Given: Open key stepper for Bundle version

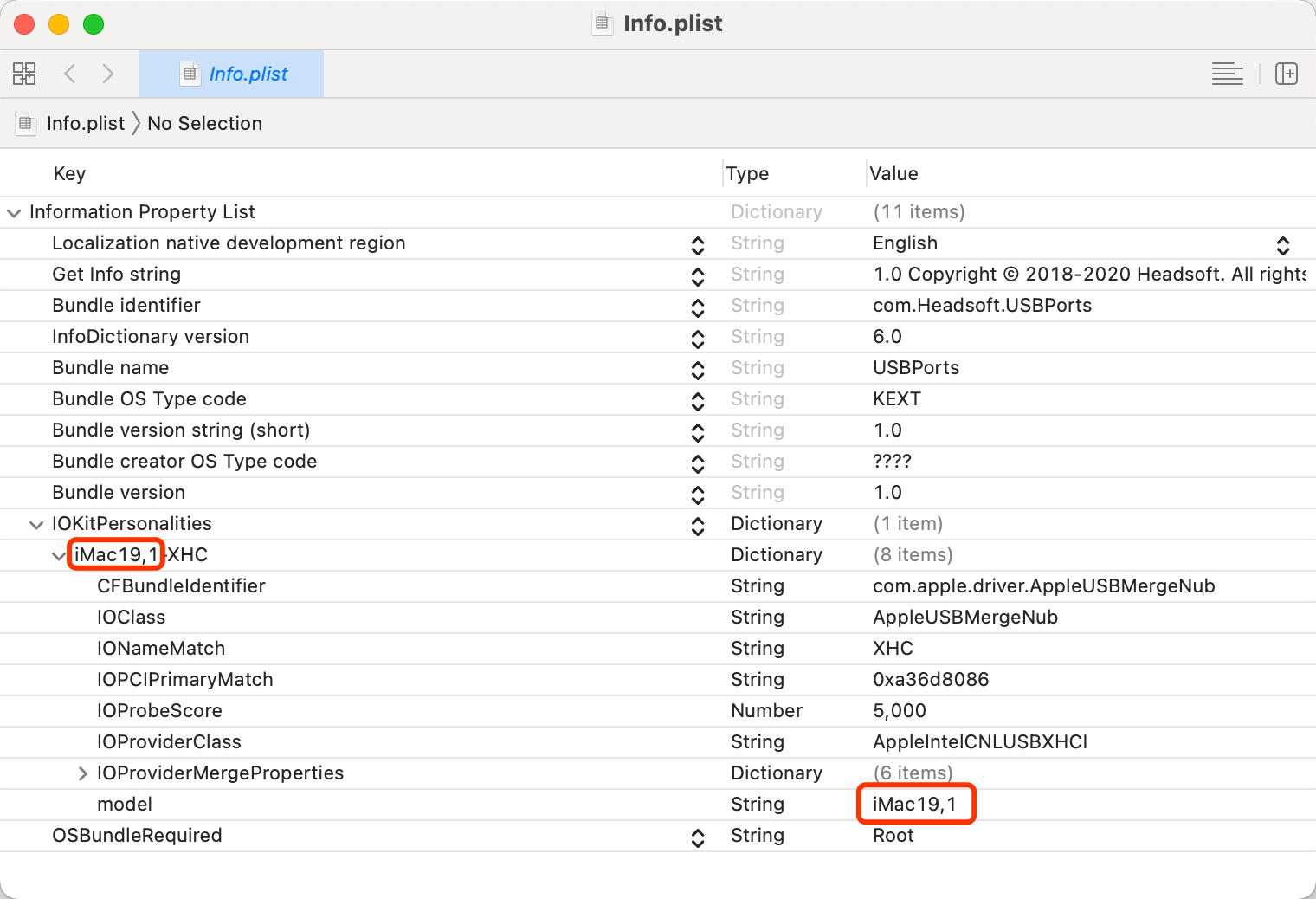Looking at the screenshot, I should [698, 495].
